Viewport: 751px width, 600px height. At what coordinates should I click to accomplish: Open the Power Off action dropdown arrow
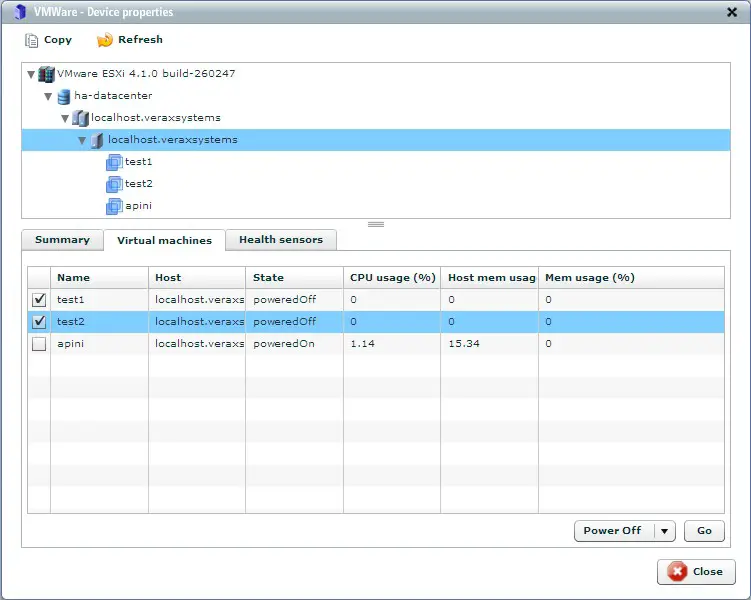coord(664,531)
